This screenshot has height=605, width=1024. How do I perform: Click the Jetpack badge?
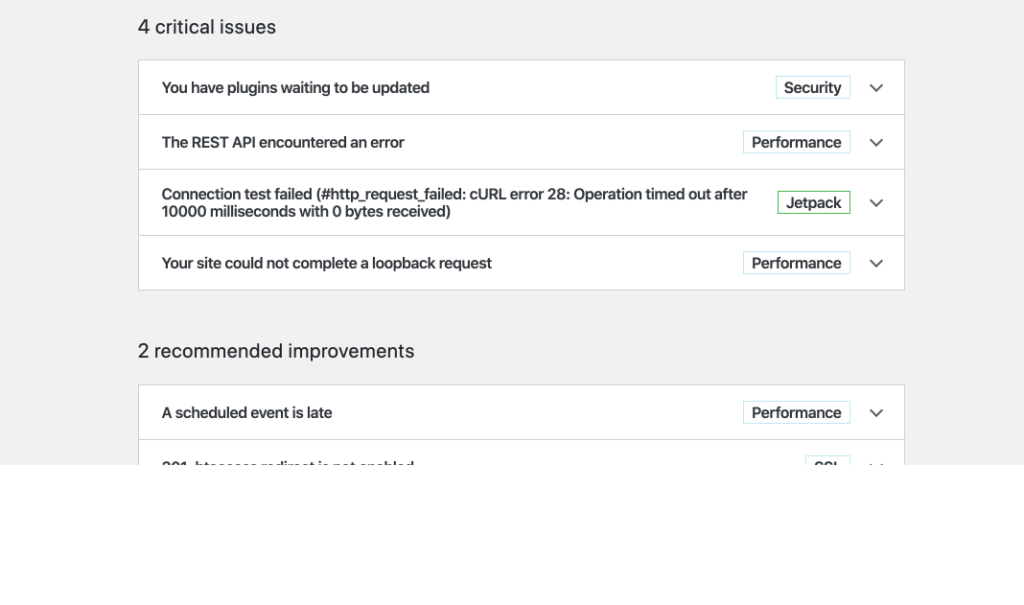coord(813,202)
